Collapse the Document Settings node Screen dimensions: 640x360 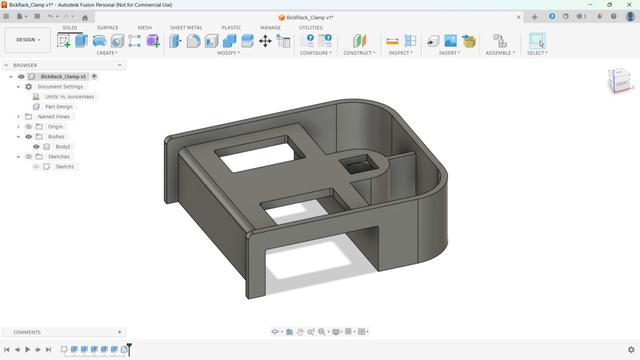coord(18,87)
